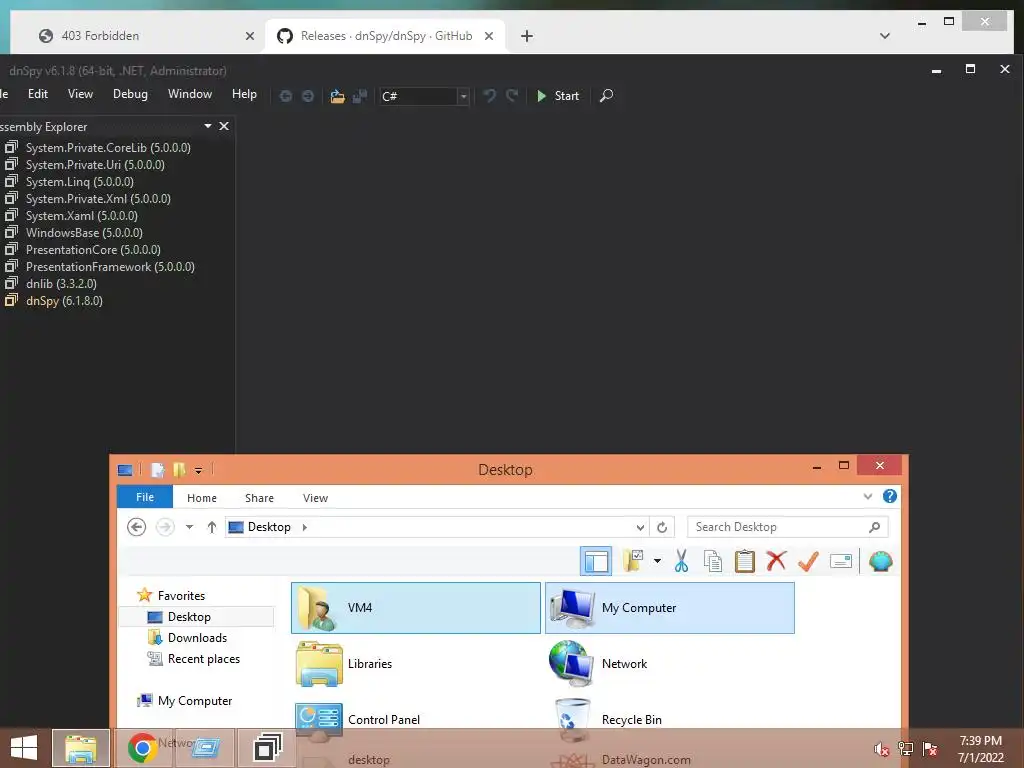The width and height of the screenshot is (1024, 768).
Task: Expand the Explorer ribbon chevron
Action: coord(868,496)
